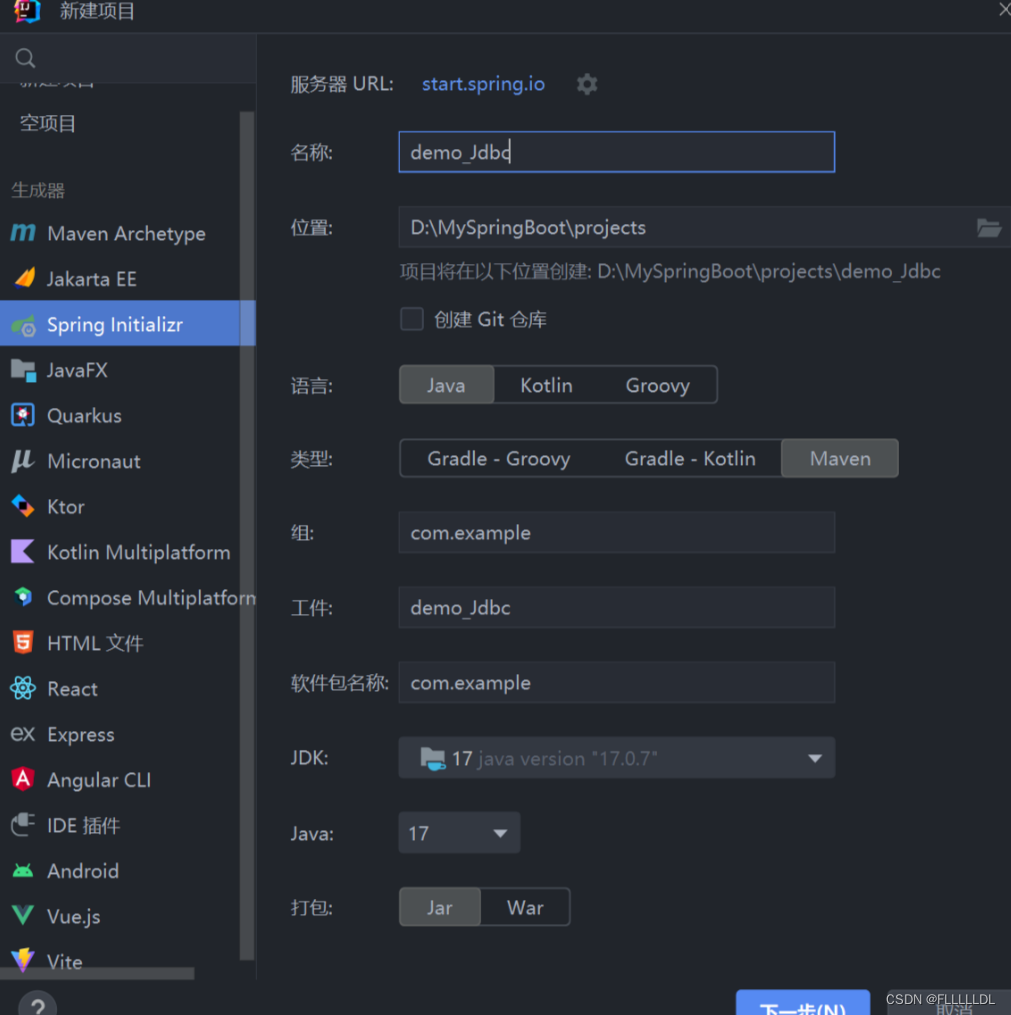Select Maven Archetype generator
The width and height of the screenshot is (1011, 1015).
pyautogui.click(x=126, y=233)
